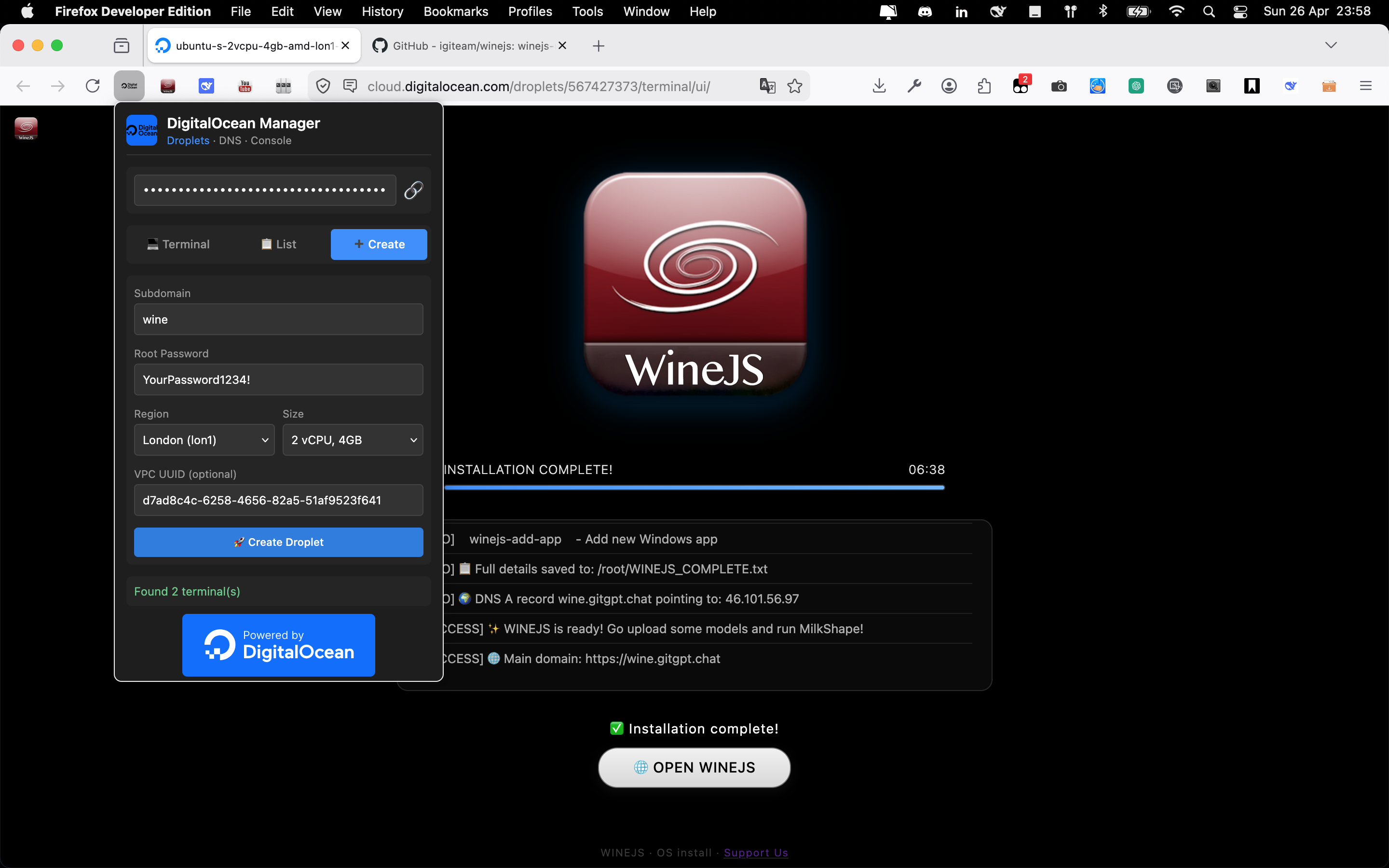The image size is (1389, 868).
Task: Open the developer tools wrench icon
Action: [x=914, y=86]
